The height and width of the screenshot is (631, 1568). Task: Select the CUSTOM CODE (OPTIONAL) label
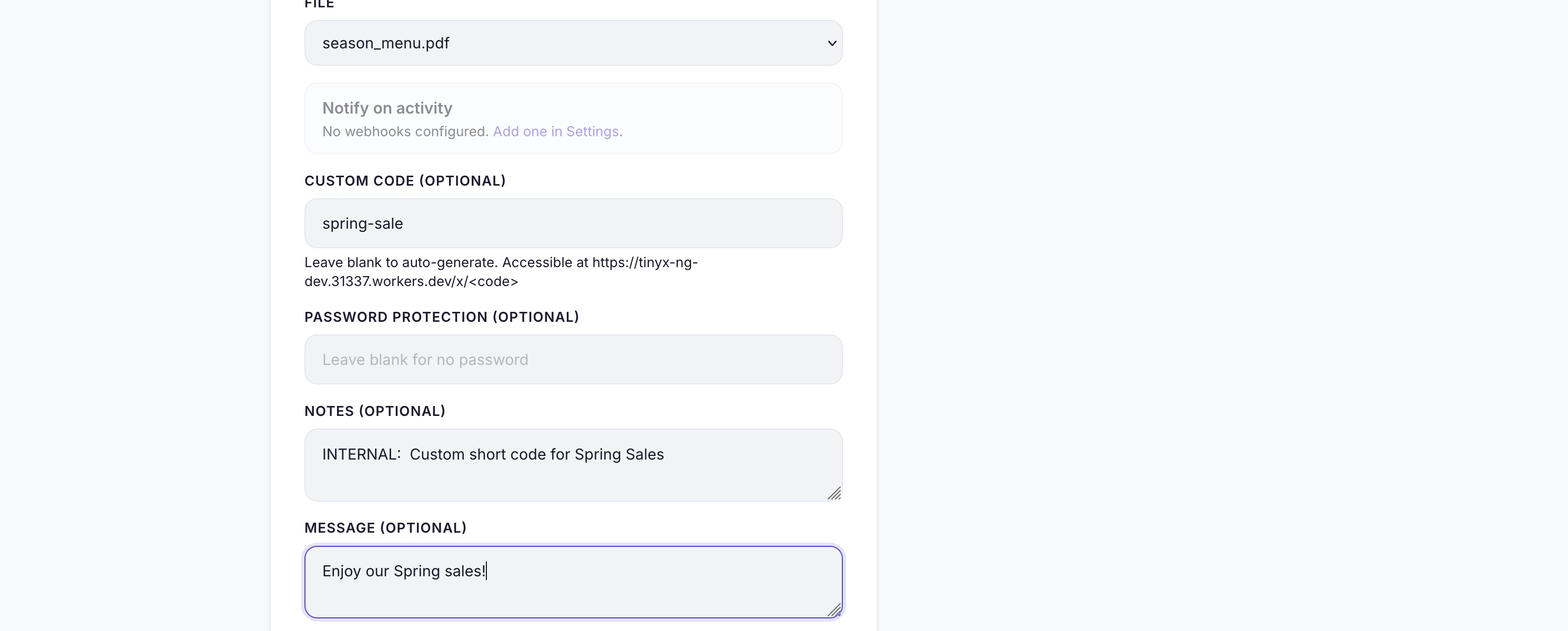point(405,181)
